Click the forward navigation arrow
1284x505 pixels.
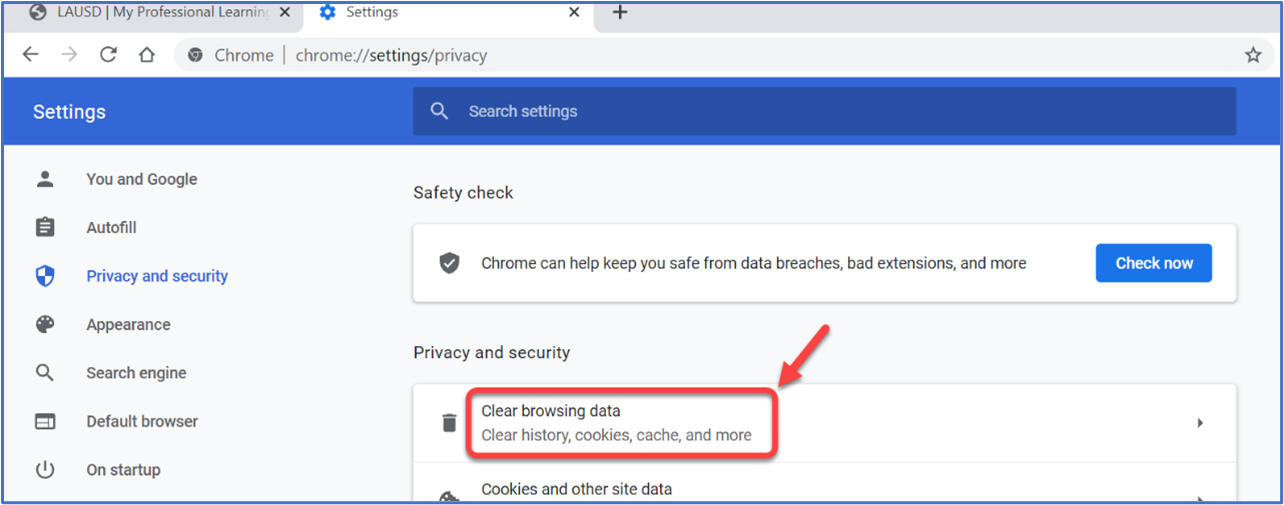click(69, 55)
